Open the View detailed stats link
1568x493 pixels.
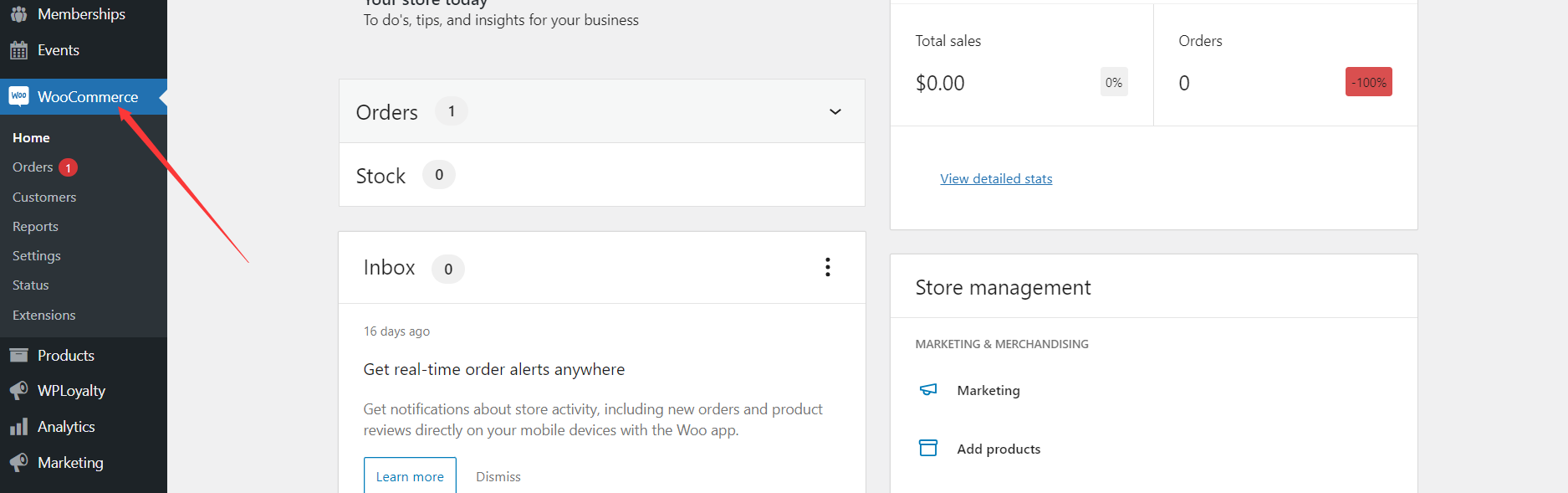996,178
